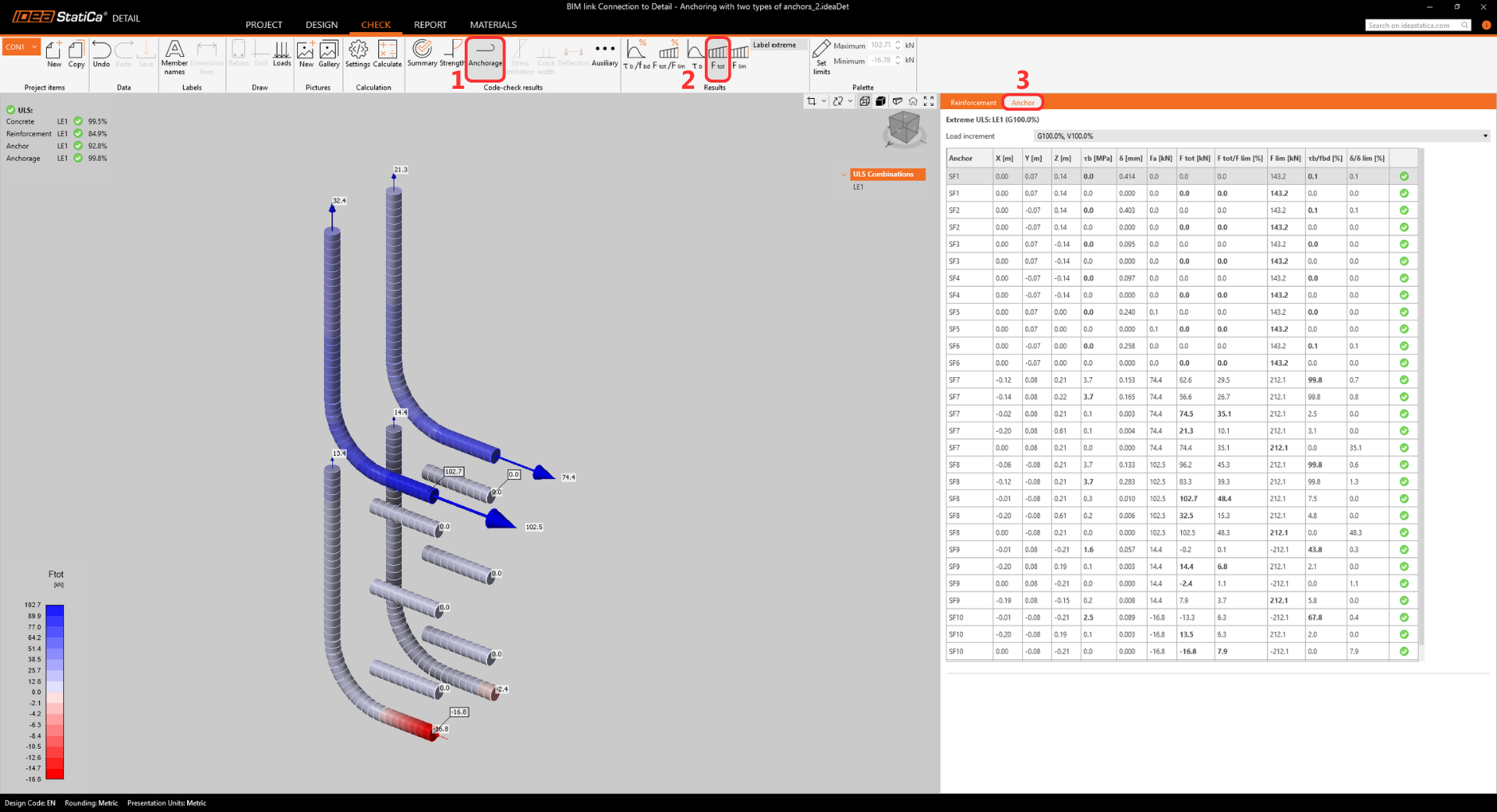Switch to the REPORT ribbon tab

click(430, 25)
